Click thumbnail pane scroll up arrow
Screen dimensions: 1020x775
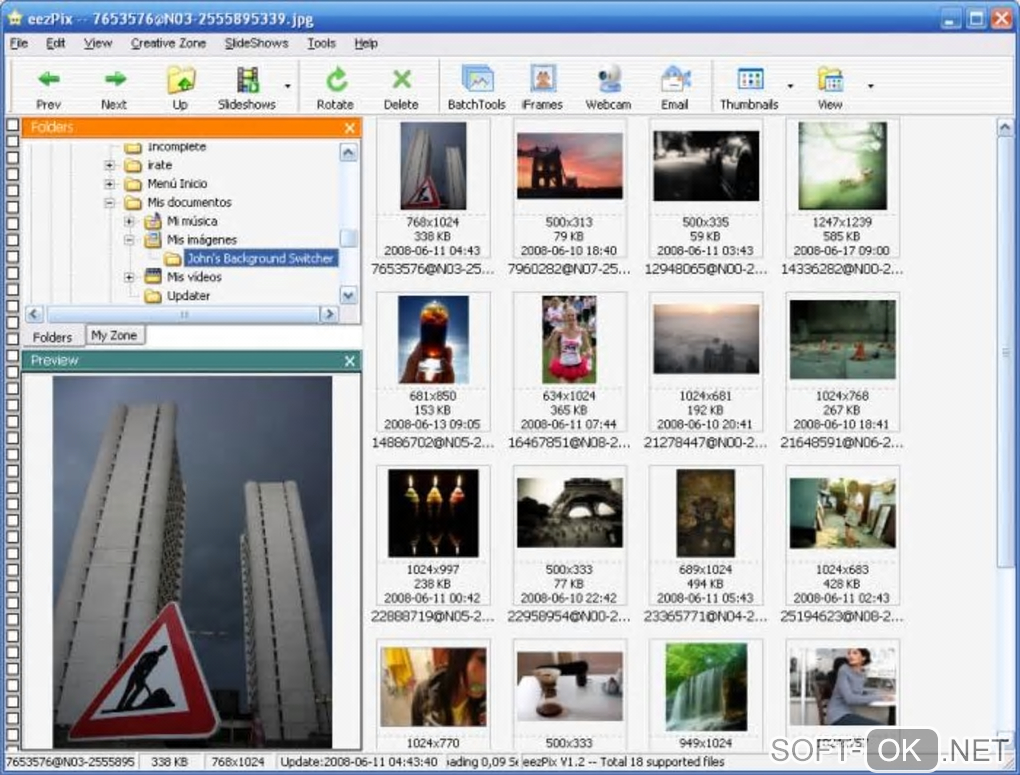click(1004, 128)
